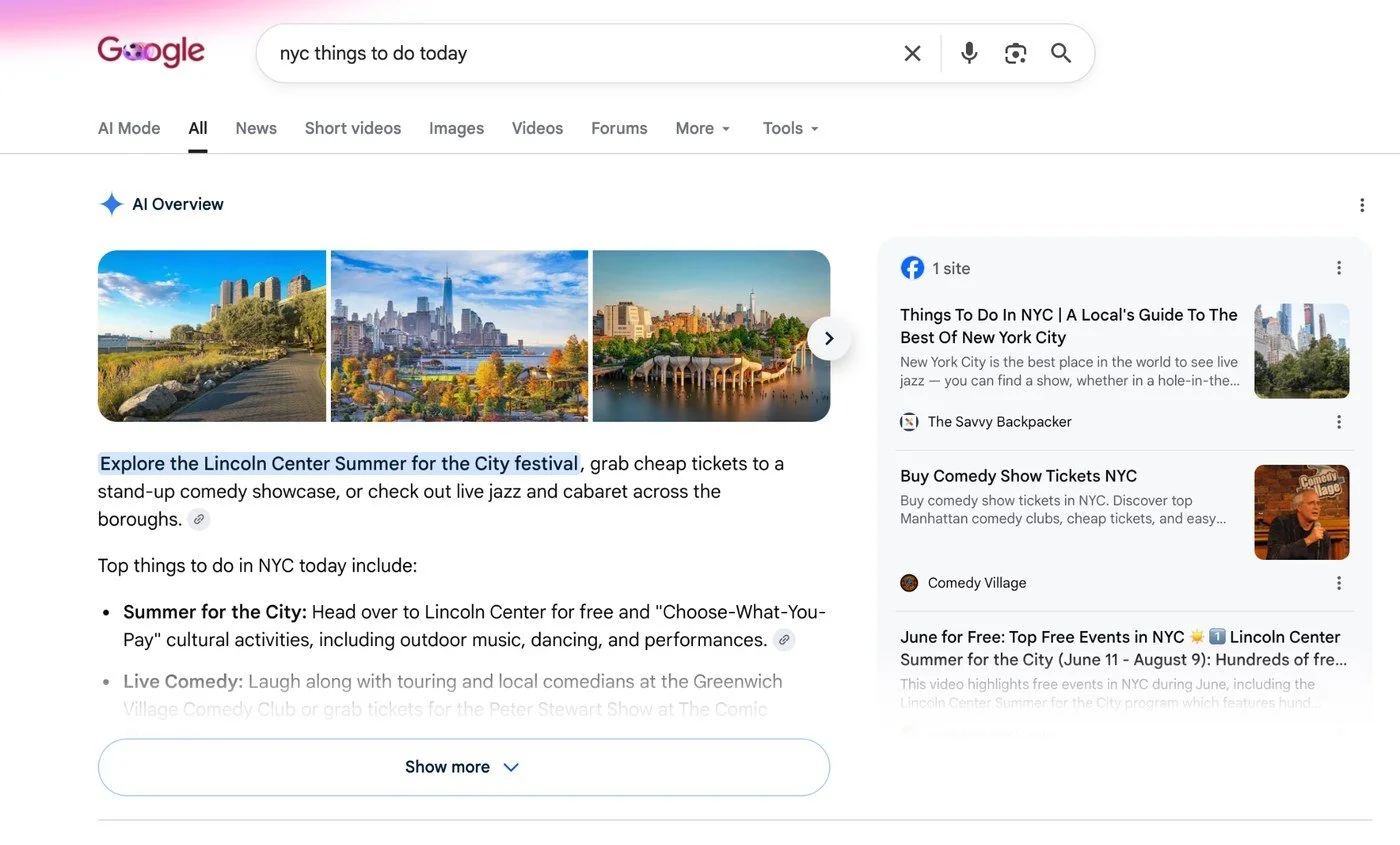Image resolution: width=1400 pixels, height=845 pixels.
Task: Open AI Overview three-dot options menu
Action: [x=1361, y=205]
